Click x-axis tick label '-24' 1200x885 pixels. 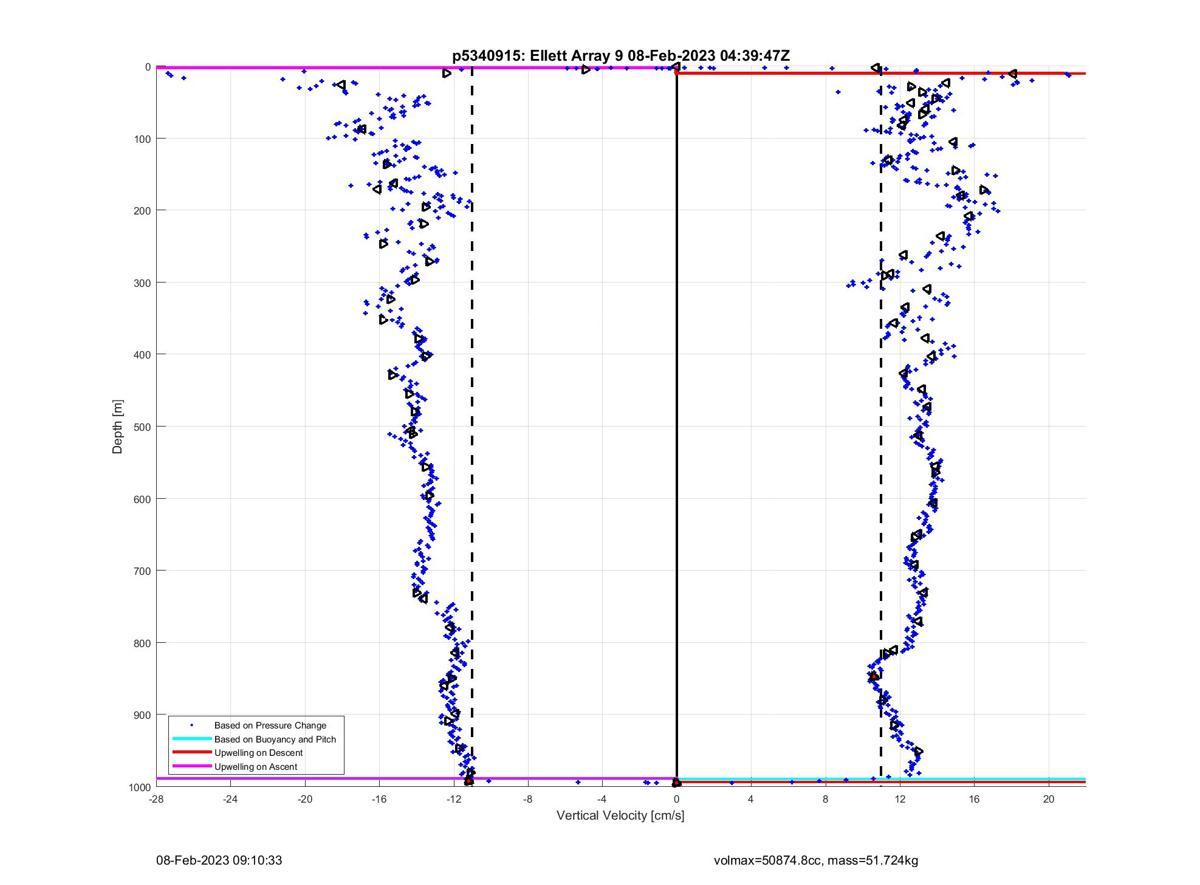coord(230,799)
